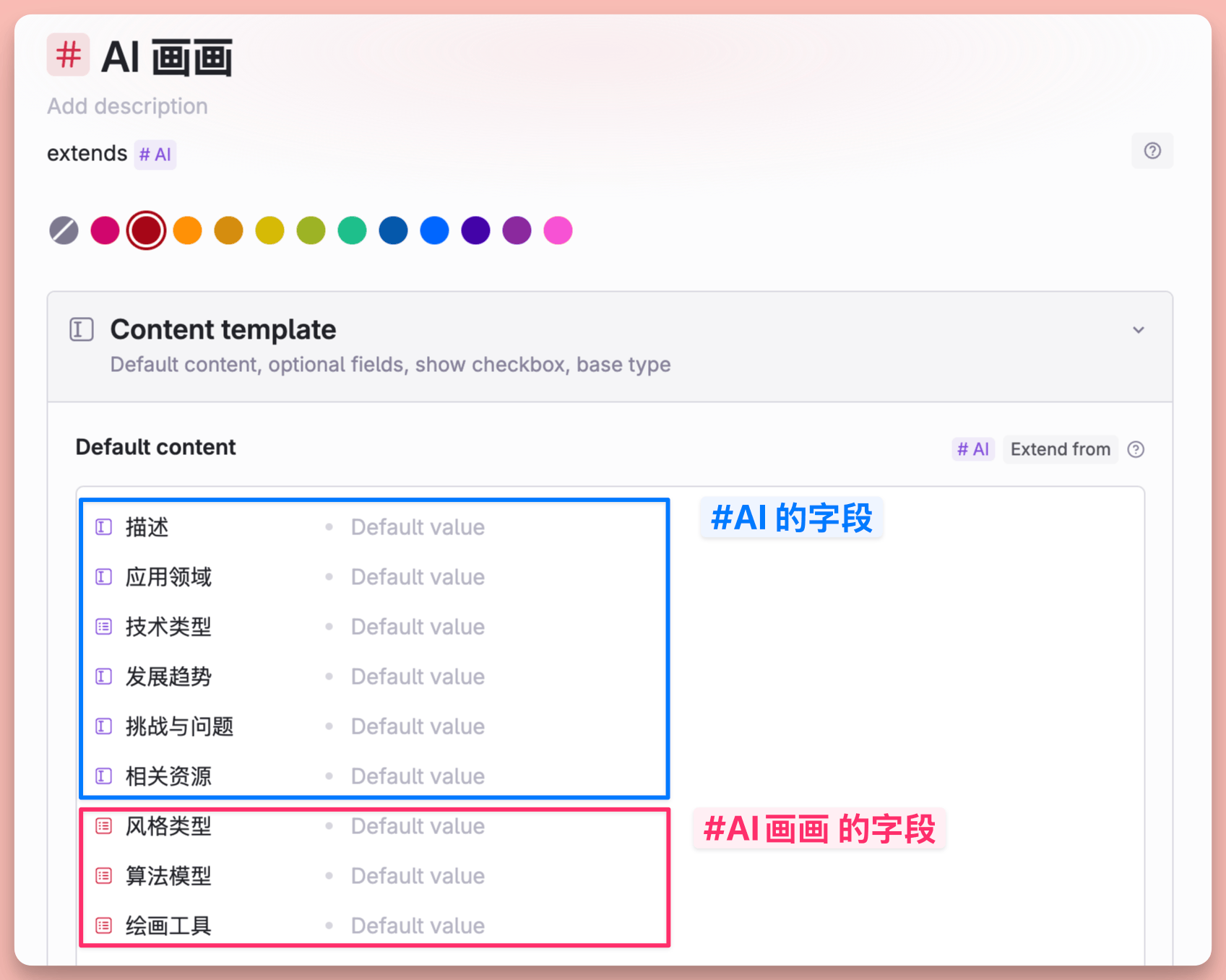This screenshot has width=1226, height=980.
Task: Click the options field icon for 算法模型
Action: 104,876
